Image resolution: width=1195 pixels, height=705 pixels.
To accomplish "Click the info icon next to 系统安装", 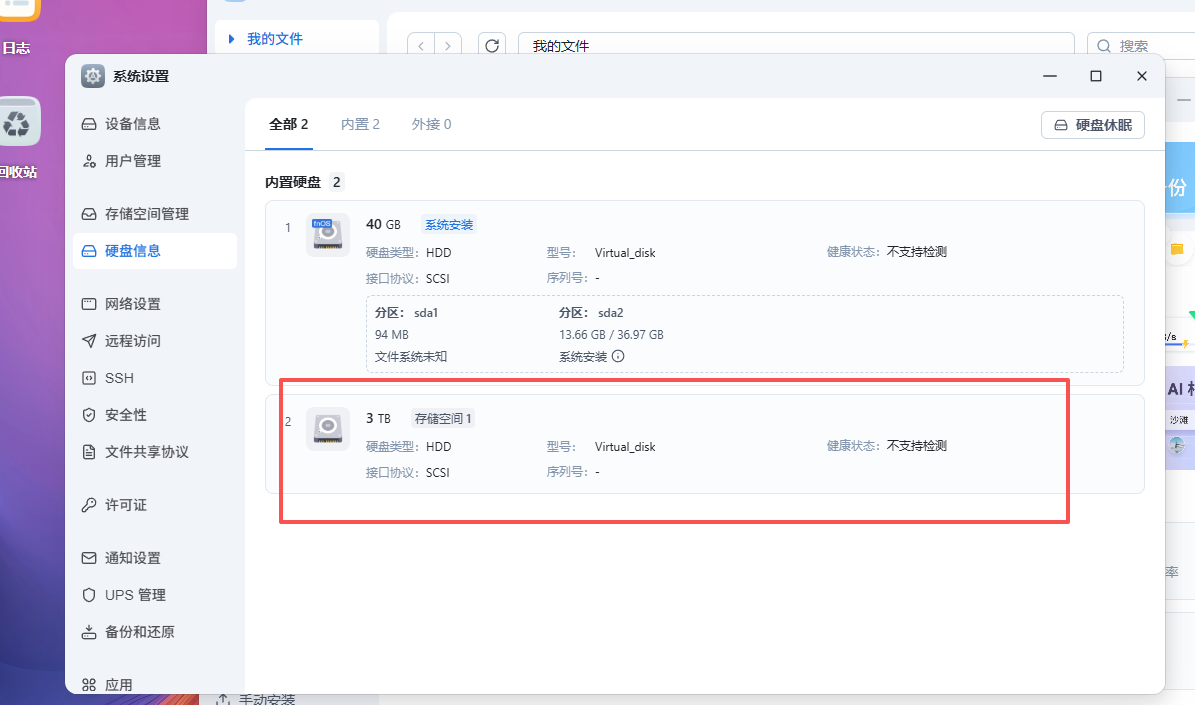I will tap(618, 356).
